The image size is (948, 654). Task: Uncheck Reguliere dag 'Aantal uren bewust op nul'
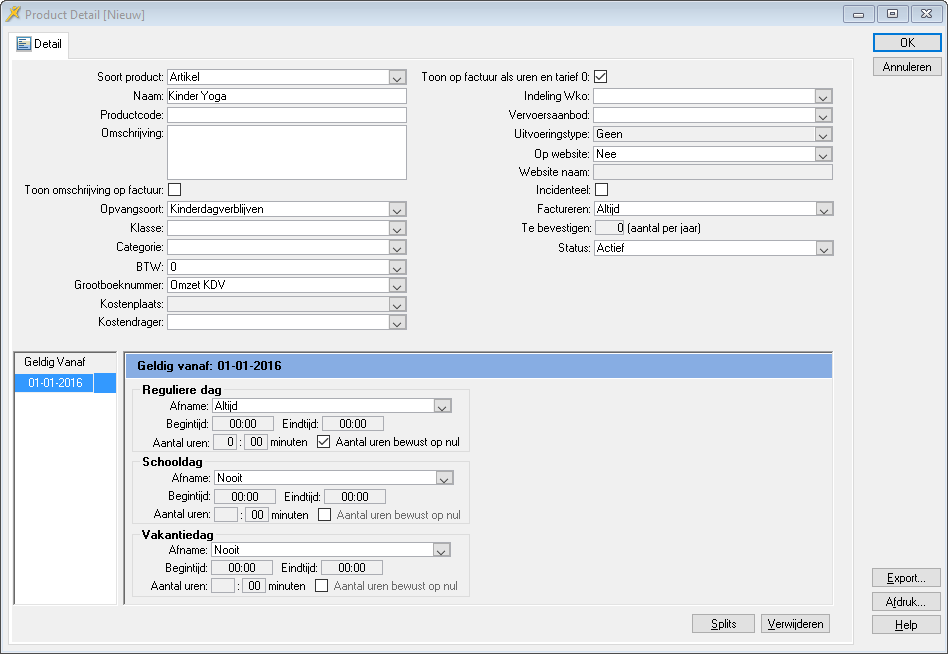click(x=323, y=442)
